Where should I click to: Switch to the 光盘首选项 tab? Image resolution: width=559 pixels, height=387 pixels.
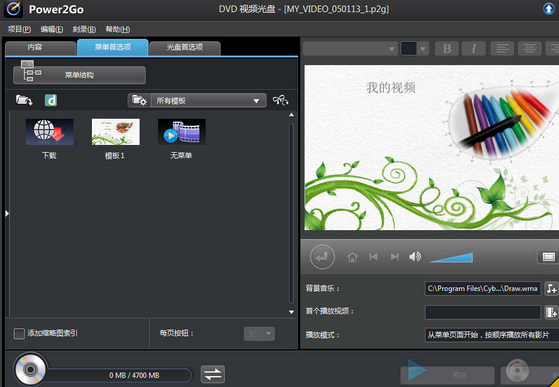pos(185,48)
